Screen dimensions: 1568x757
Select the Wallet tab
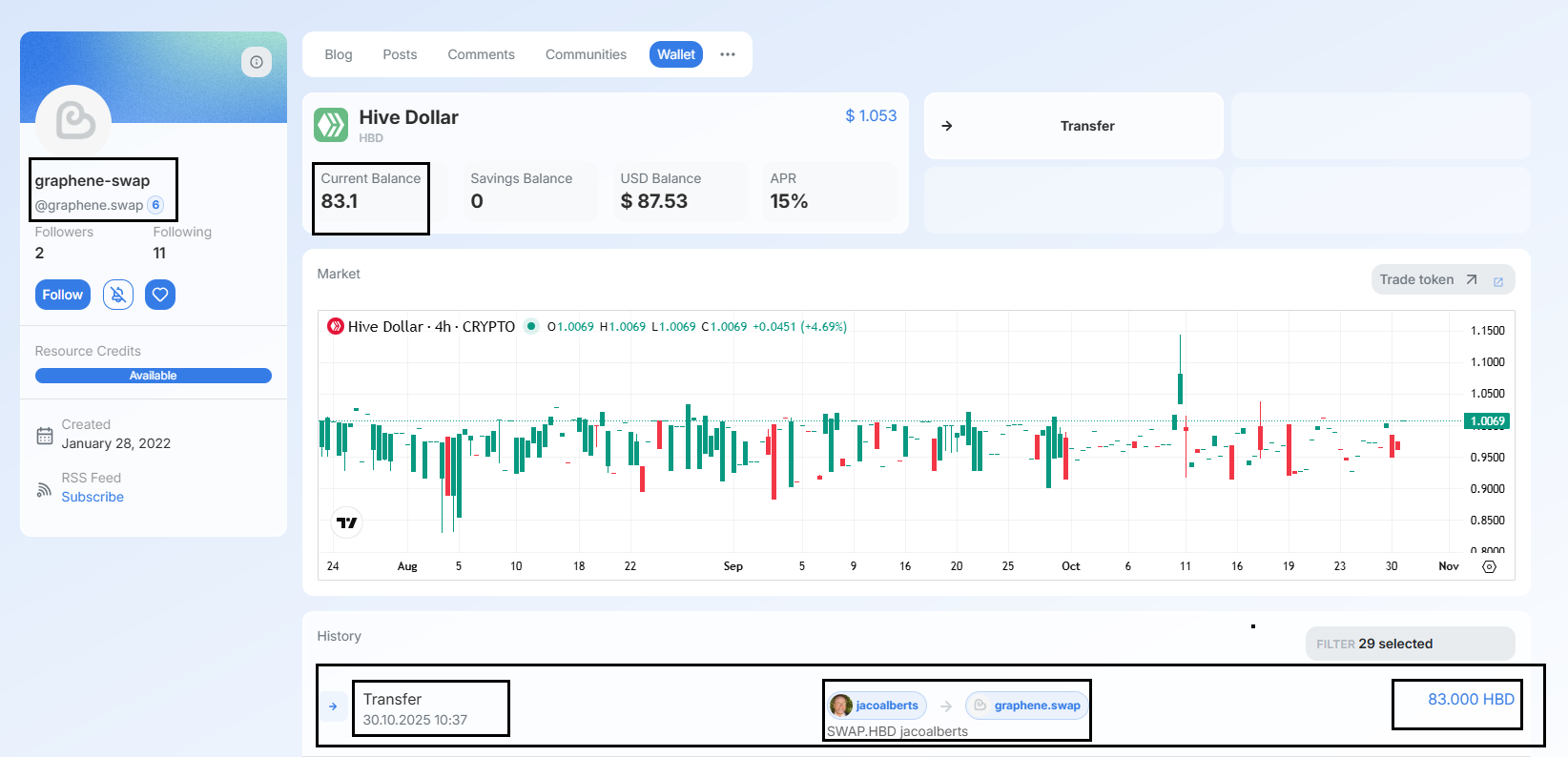tap(676, 54)
